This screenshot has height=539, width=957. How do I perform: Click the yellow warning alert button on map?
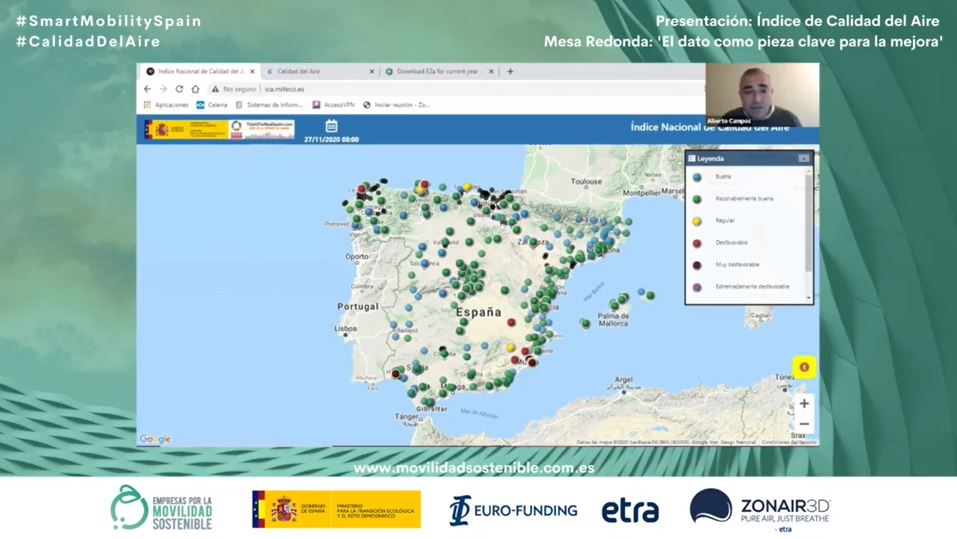804,367
